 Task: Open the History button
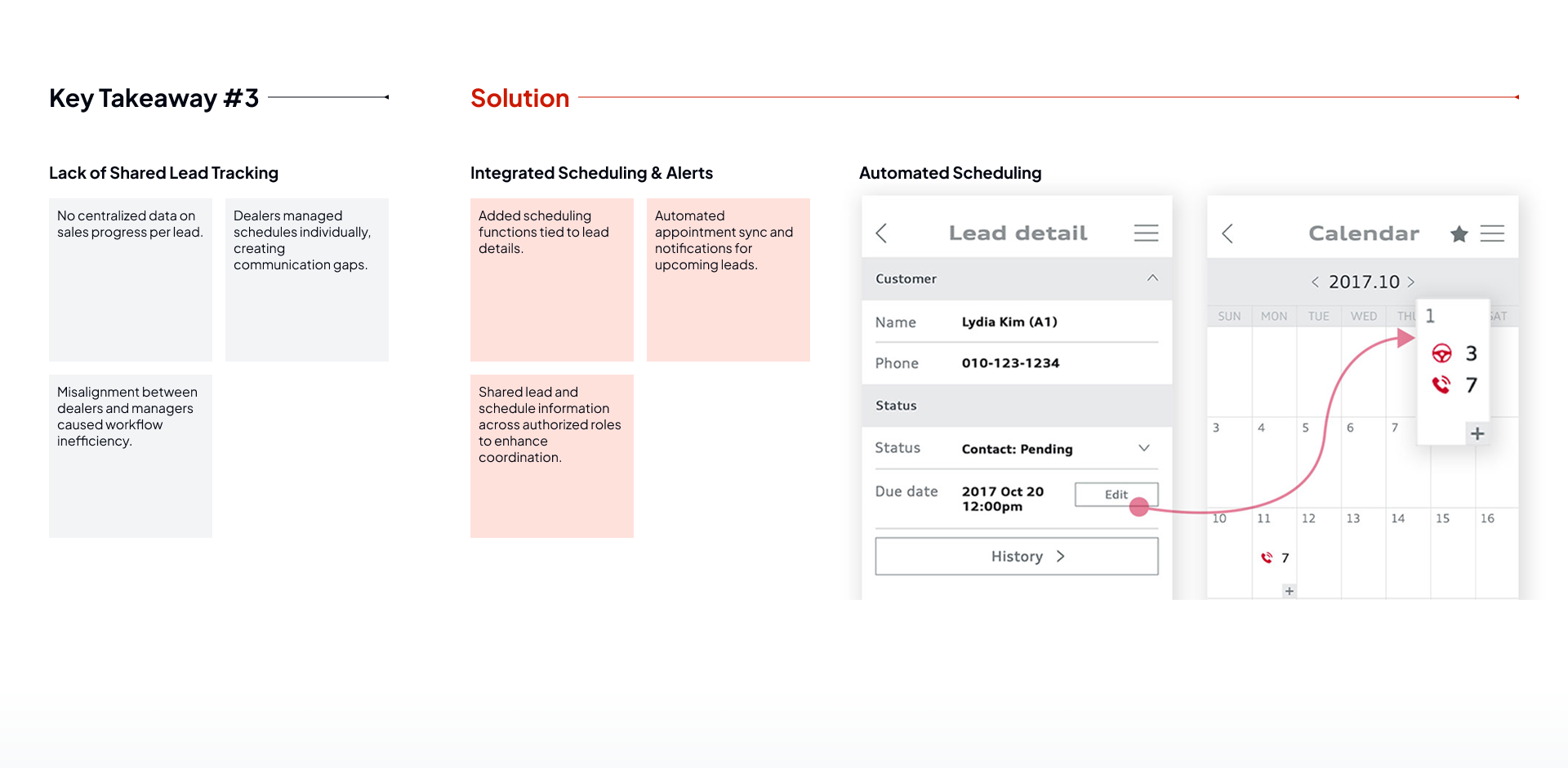click(x=1016, y=557)
